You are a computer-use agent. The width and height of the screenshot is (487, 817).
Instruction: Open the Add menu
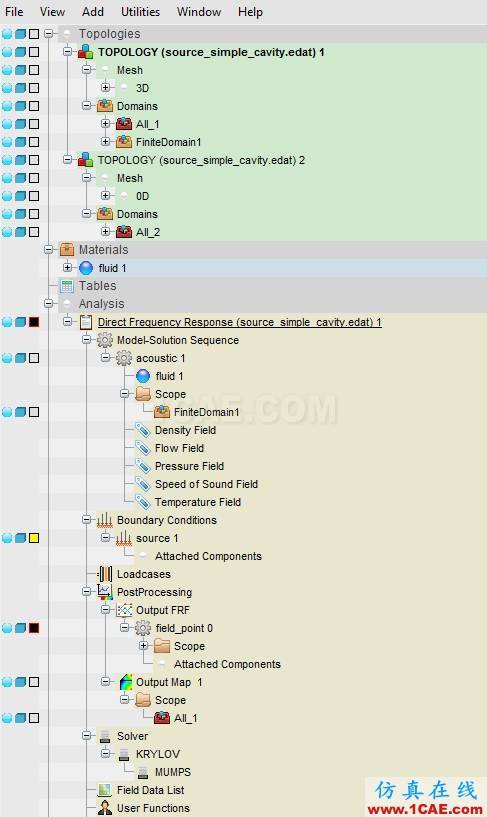pyautogui.click(x=93, y=11)
